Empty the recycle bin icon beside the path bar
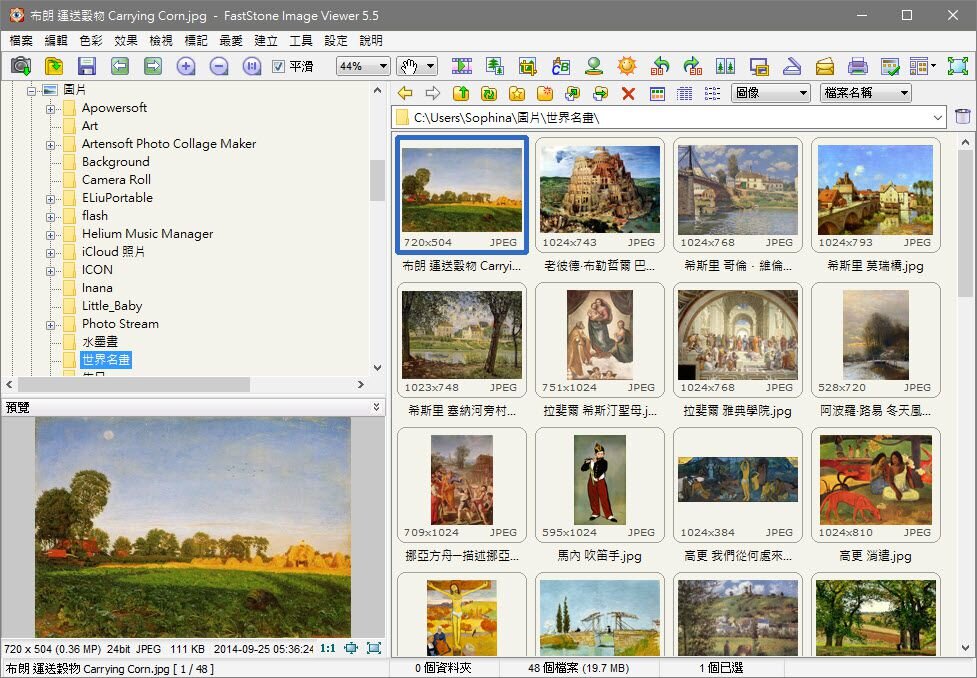This screenshot has width=977, height=678. coord(963,117)
